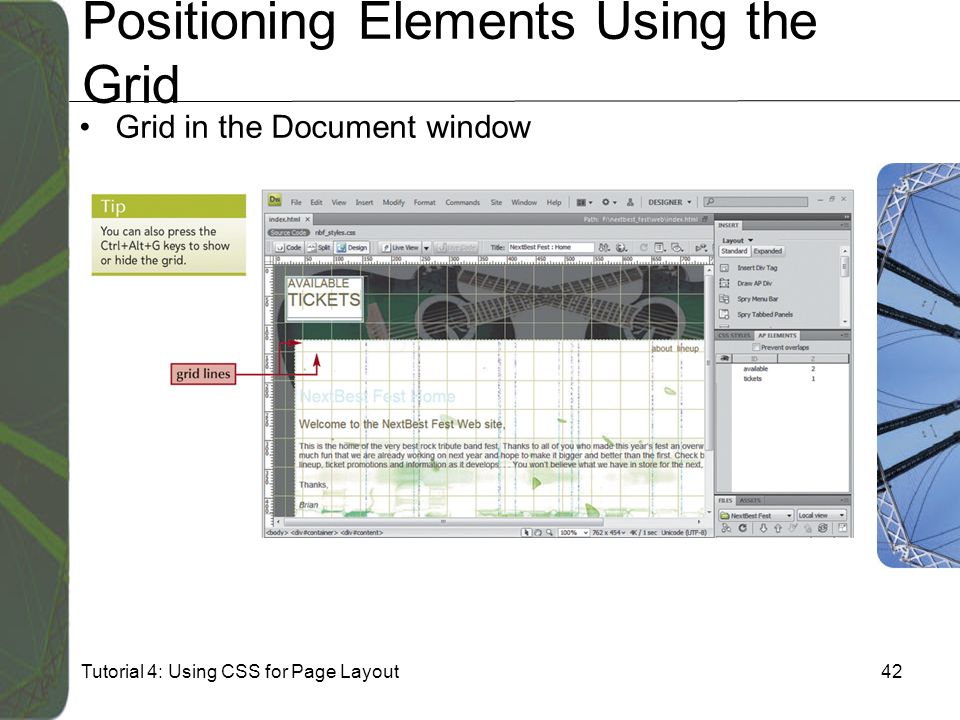
Task: Select the tickets AP element row
Action: coord(782,378)
